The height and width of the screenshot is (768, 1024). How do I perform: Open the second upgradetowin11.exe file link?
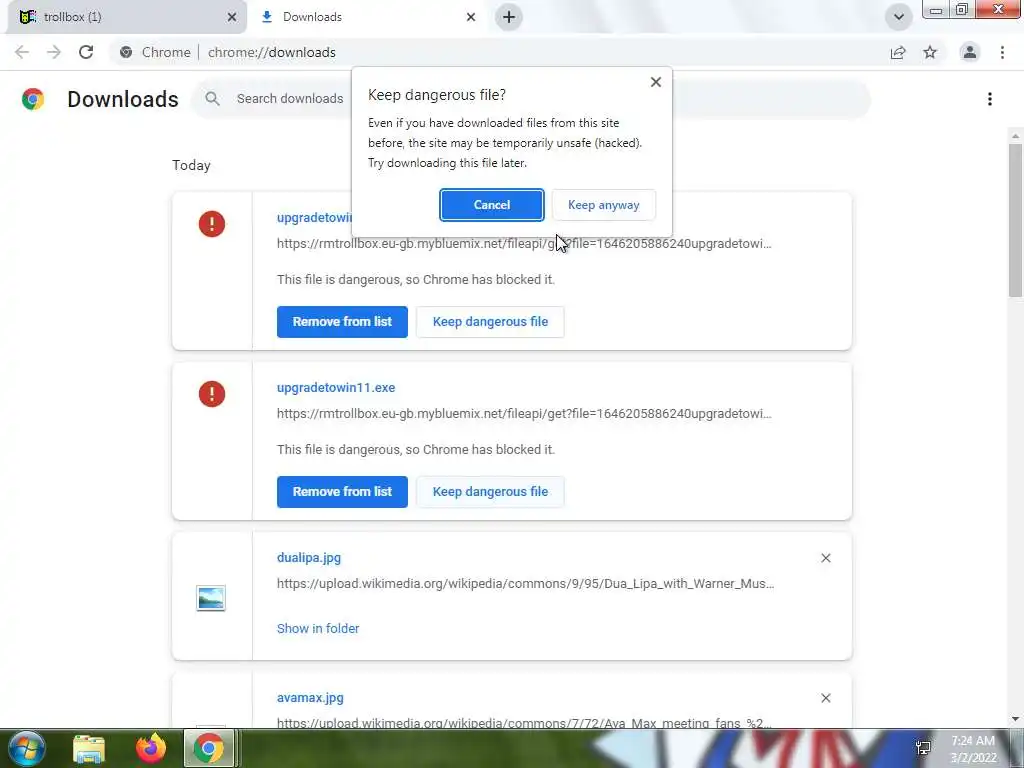(x=336, y=388)
